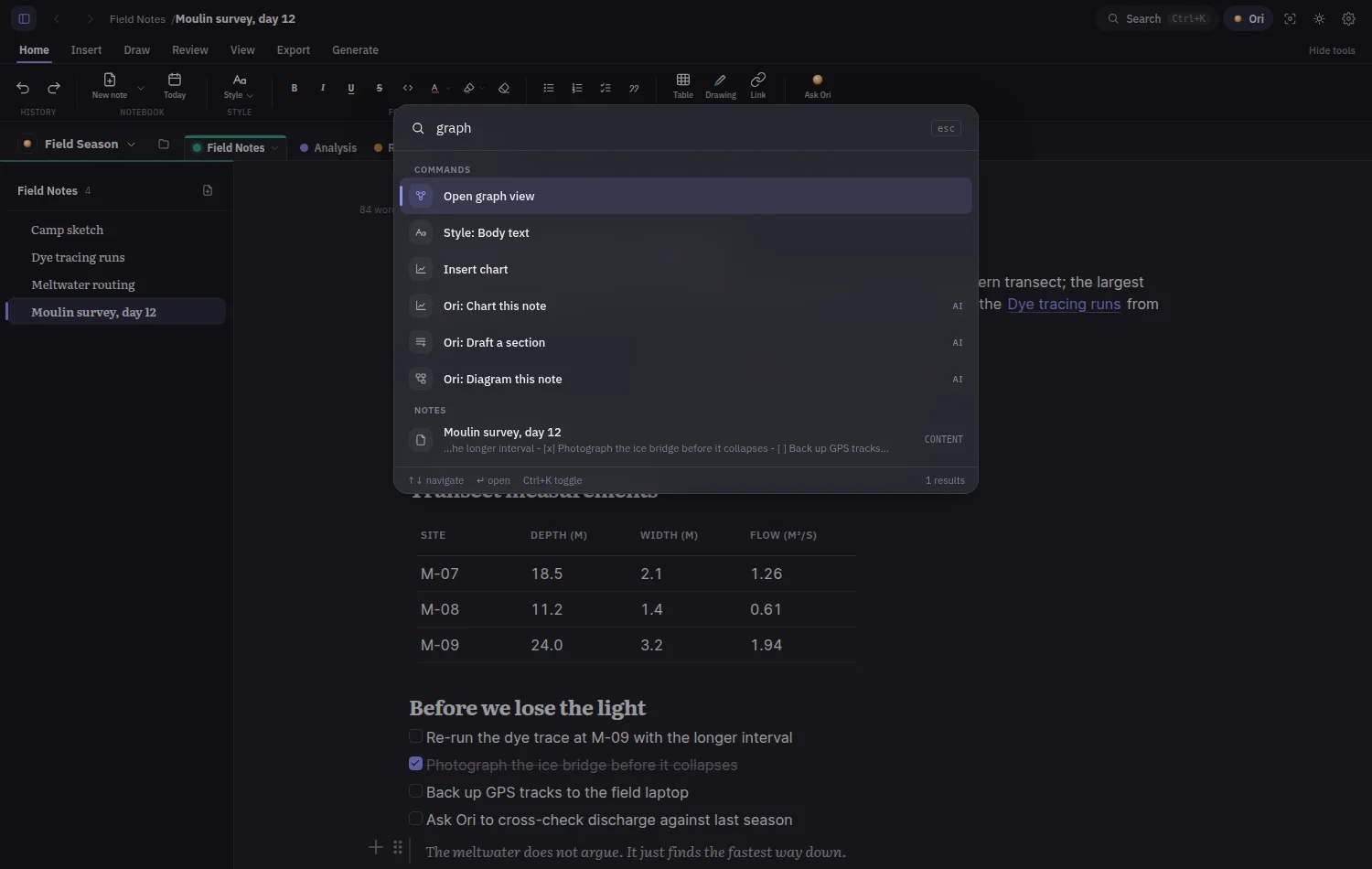The height and width of the screenshot is (869, 1372).
Task: Select 'Ori: Chart this note' command
Action: point(686,306)
